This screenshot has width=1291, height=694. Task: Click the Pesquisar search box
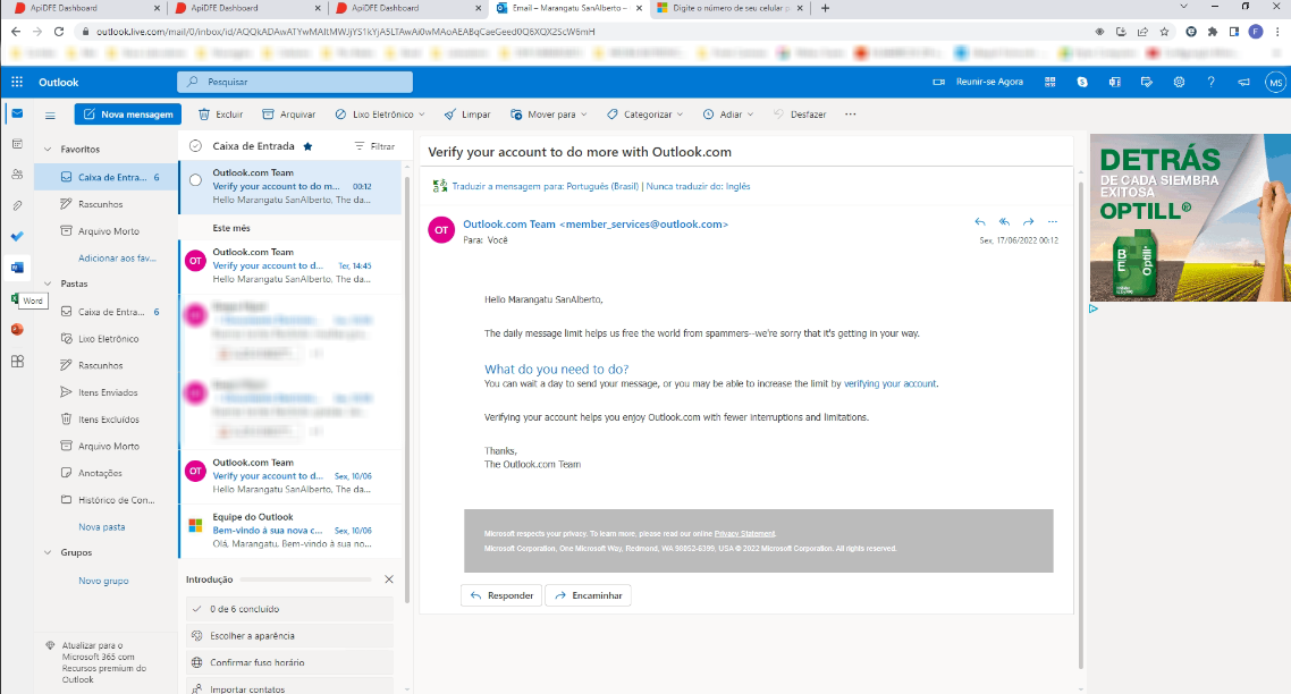coord(295,82)
